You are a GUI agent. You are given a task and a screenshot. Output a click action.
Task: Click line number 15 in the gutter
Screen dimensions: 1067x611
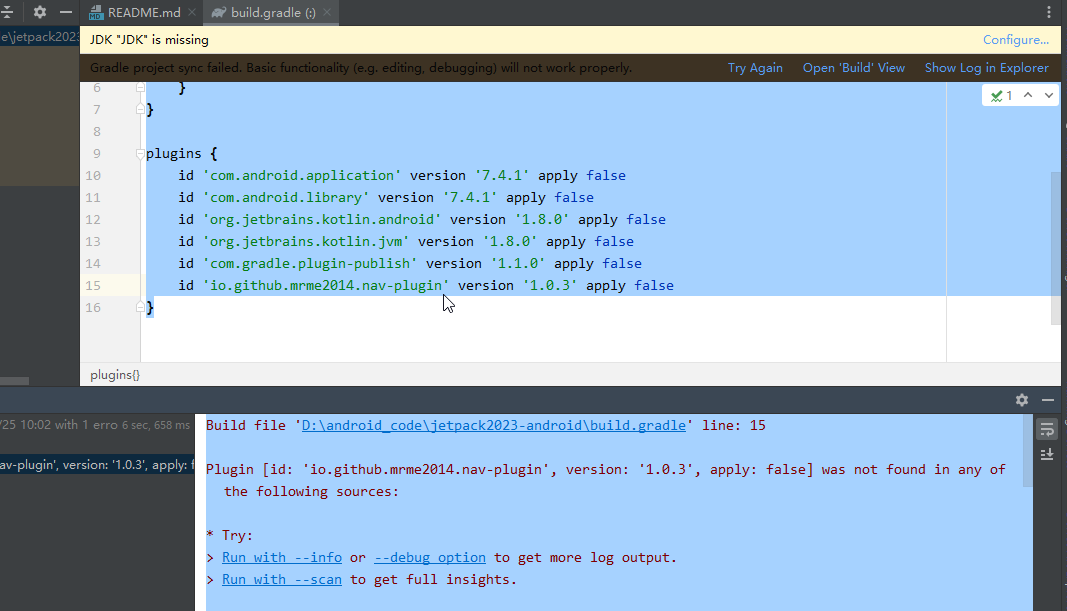[x=93, y=285]
